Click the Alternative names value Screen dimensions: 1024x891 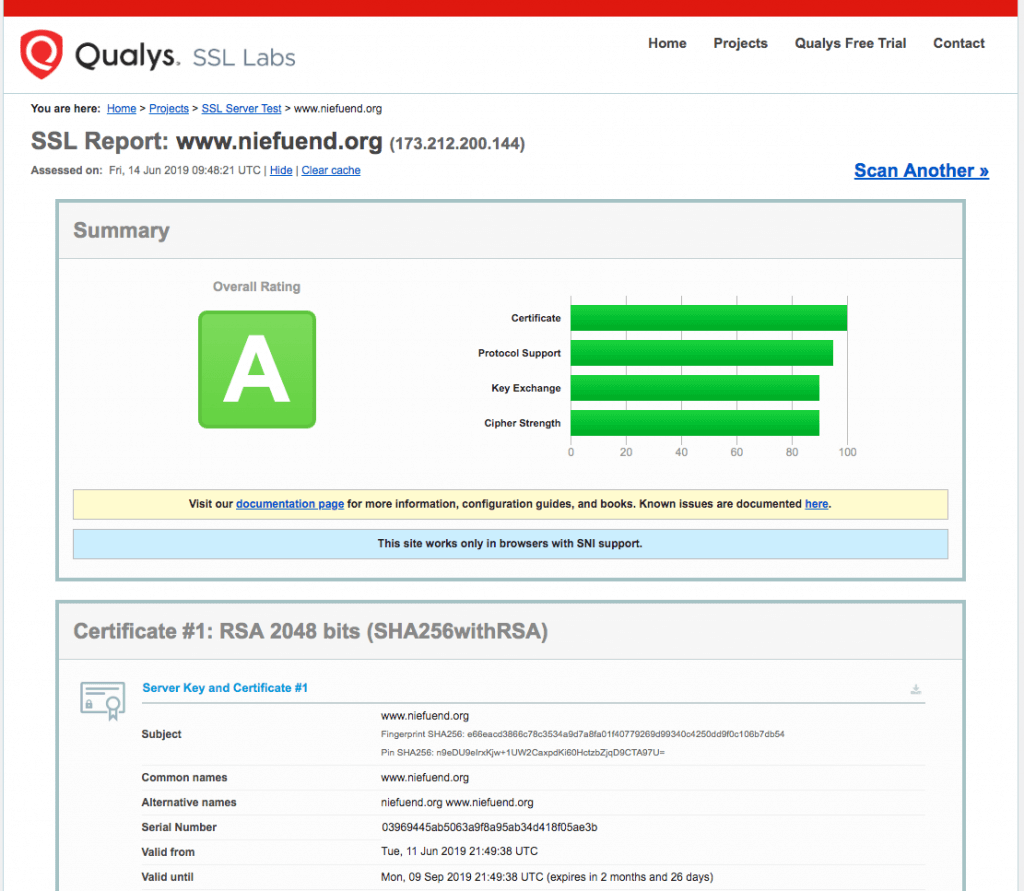coord(457,802)
